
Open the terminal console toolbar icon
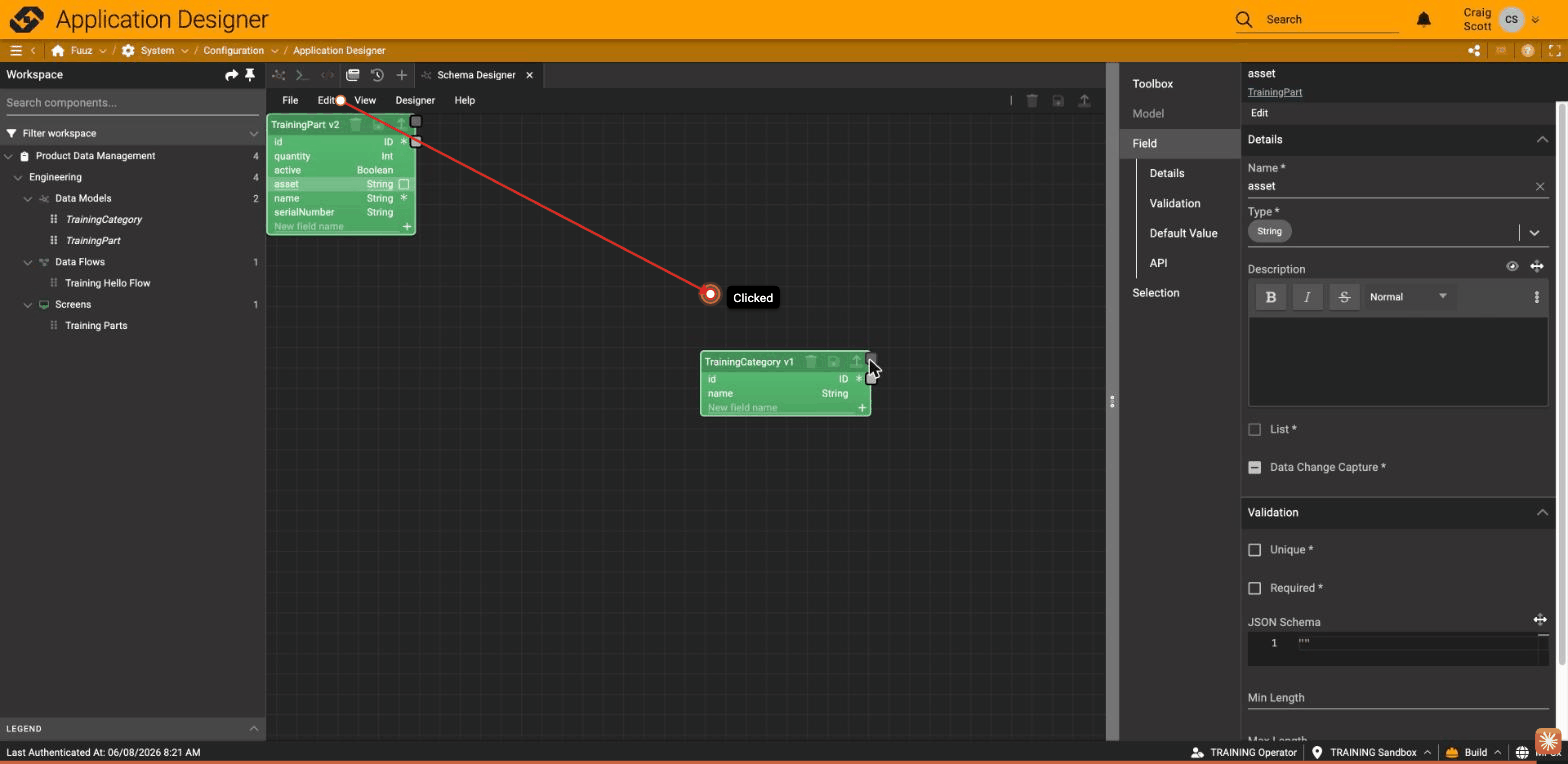[x=303, y=75]
